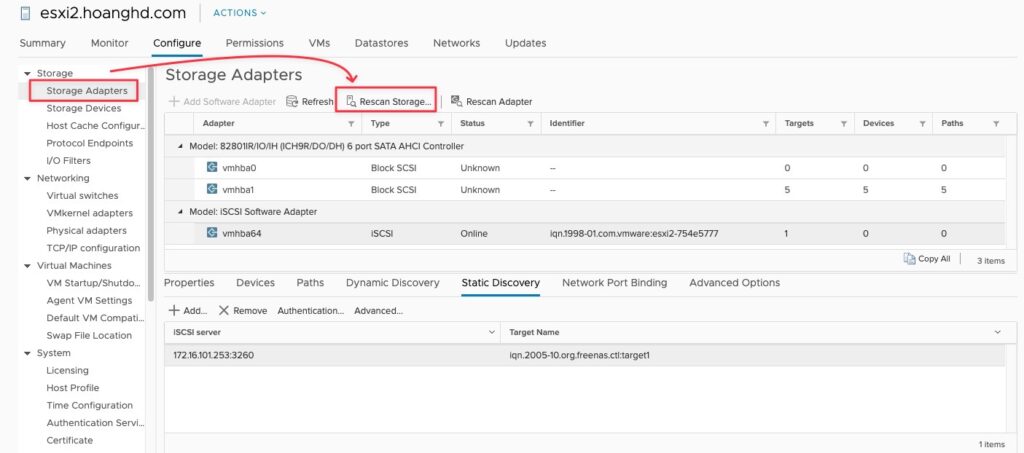The height and width of the screenshot is (453, 1024).
Task: Open the Updates tab
Action: point(525,43)
